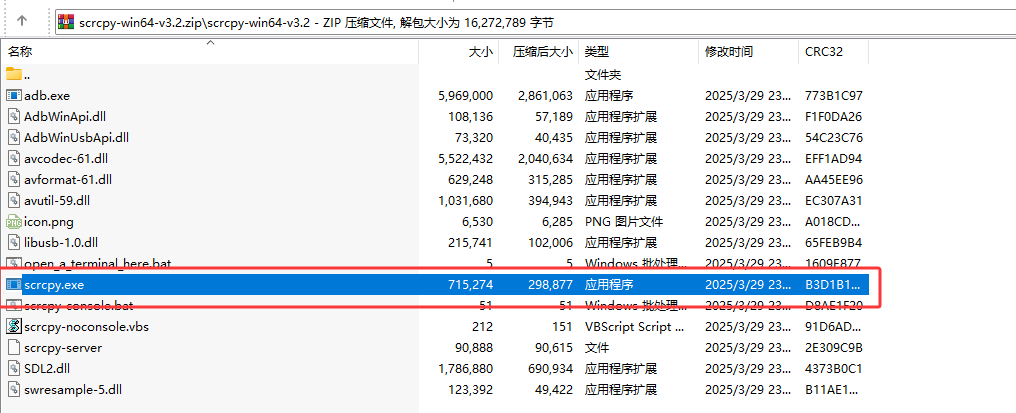Select the libusb-1.0.dll file icon
The width and height of the screenshot is (1016, 413).
click(x=14, y=242)
